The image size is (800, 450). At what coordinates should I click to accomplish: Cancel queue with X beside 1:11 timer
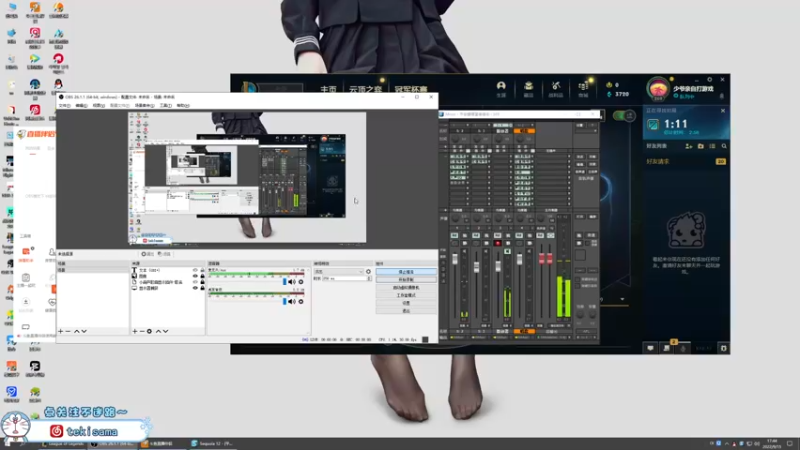723,111
